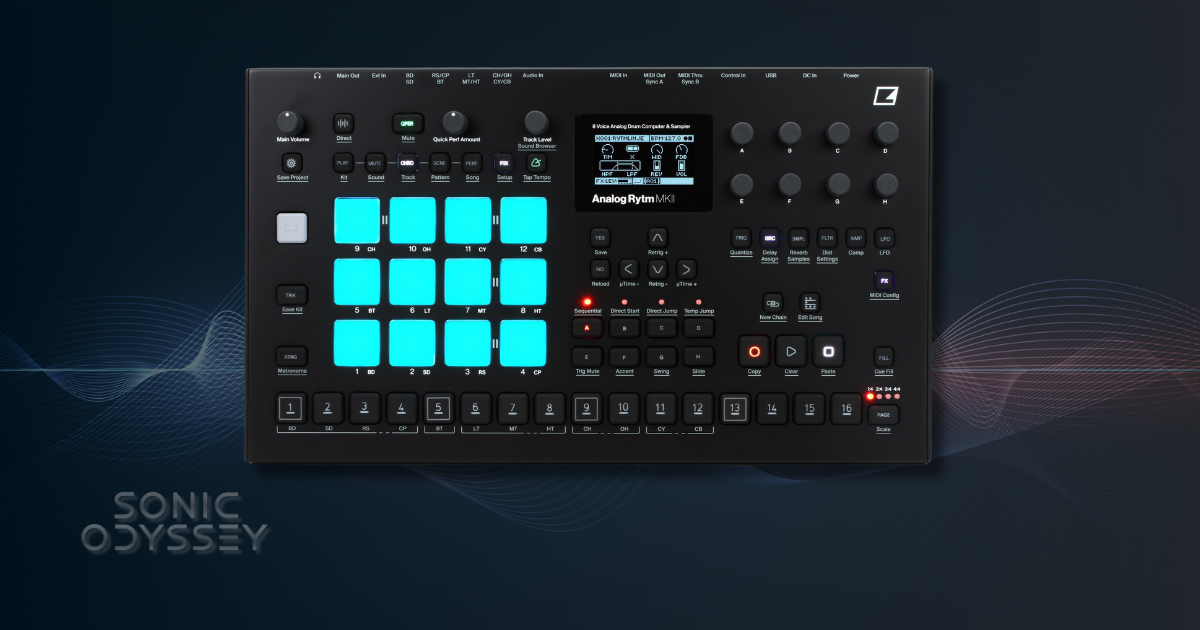Open the SMPL Reverb Samples page
The height and width of the screenshot is (630, 1200).
coord(799,238)
